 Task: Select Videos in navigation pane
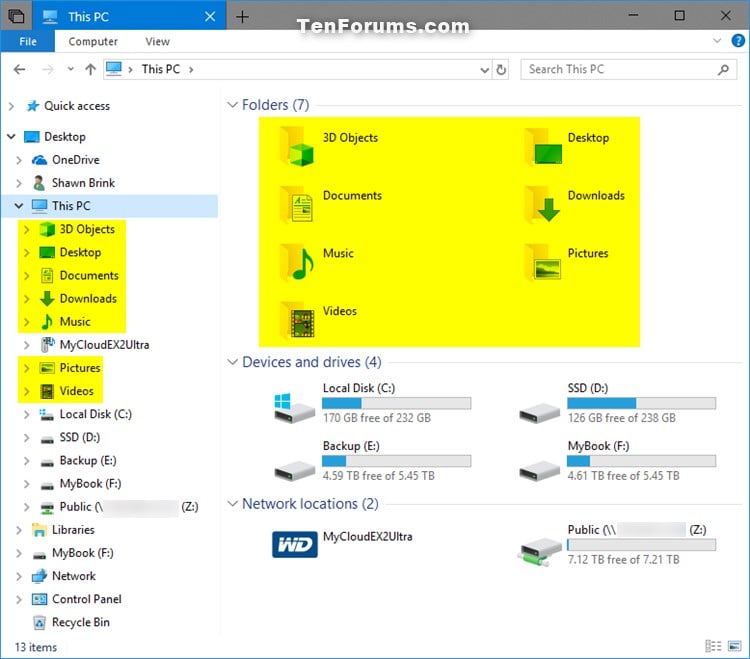pyautogui.click(x=76, y=391)
